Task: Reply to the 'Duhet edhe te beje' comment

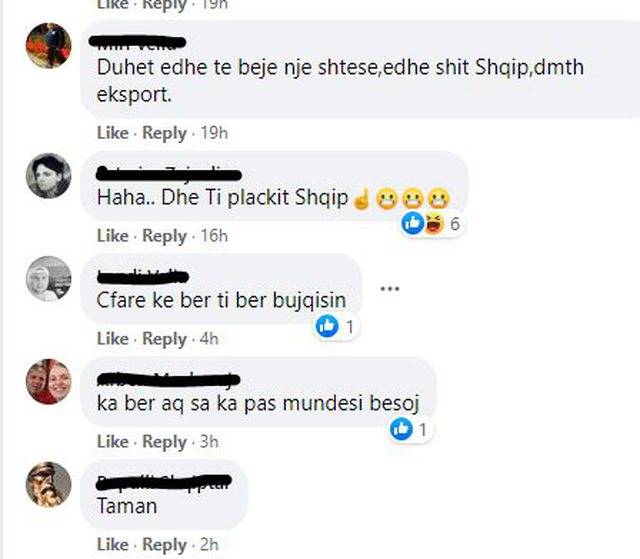Action: pos(164,133)
